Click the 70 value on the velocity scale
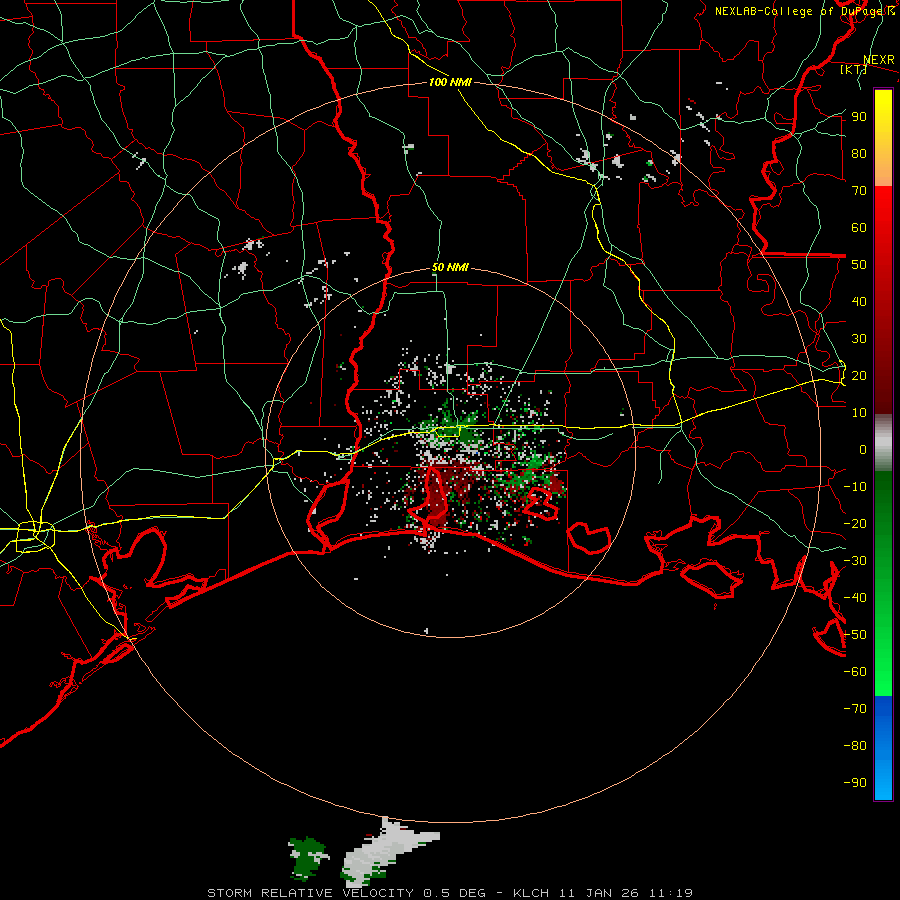This screenshot has height=900, width=900. tap(859, 191)
